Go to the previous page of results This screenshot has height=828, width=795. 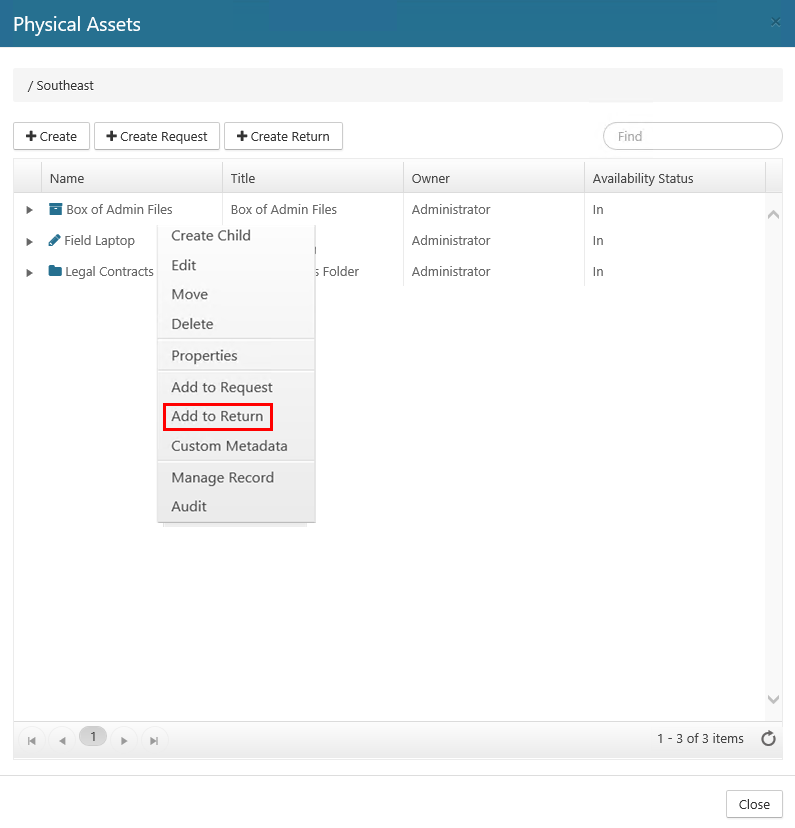62,740
